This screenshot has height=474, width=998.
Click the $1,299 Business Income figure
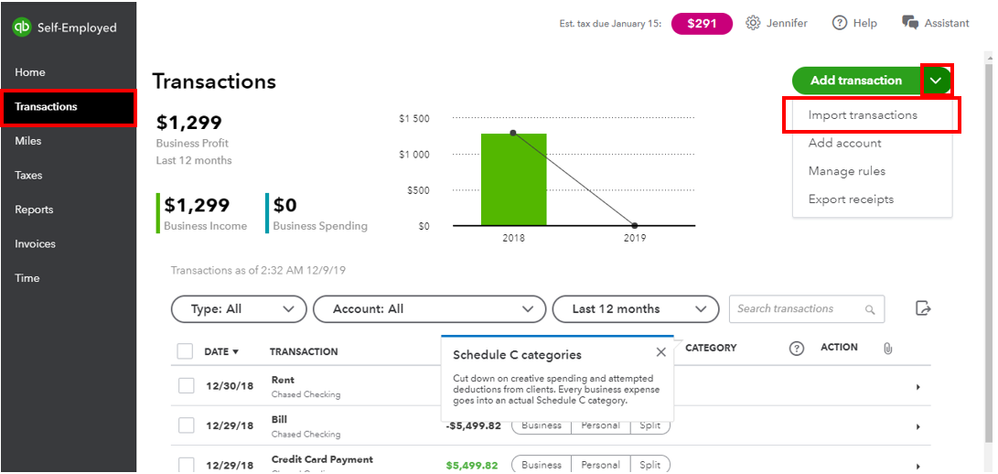[197, 205]
